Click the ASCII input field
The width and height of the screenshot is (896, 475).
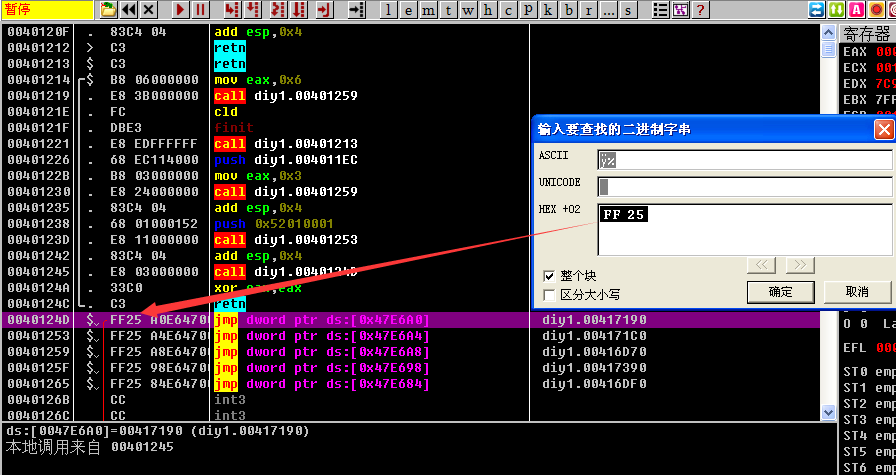(x=745, y=160)
